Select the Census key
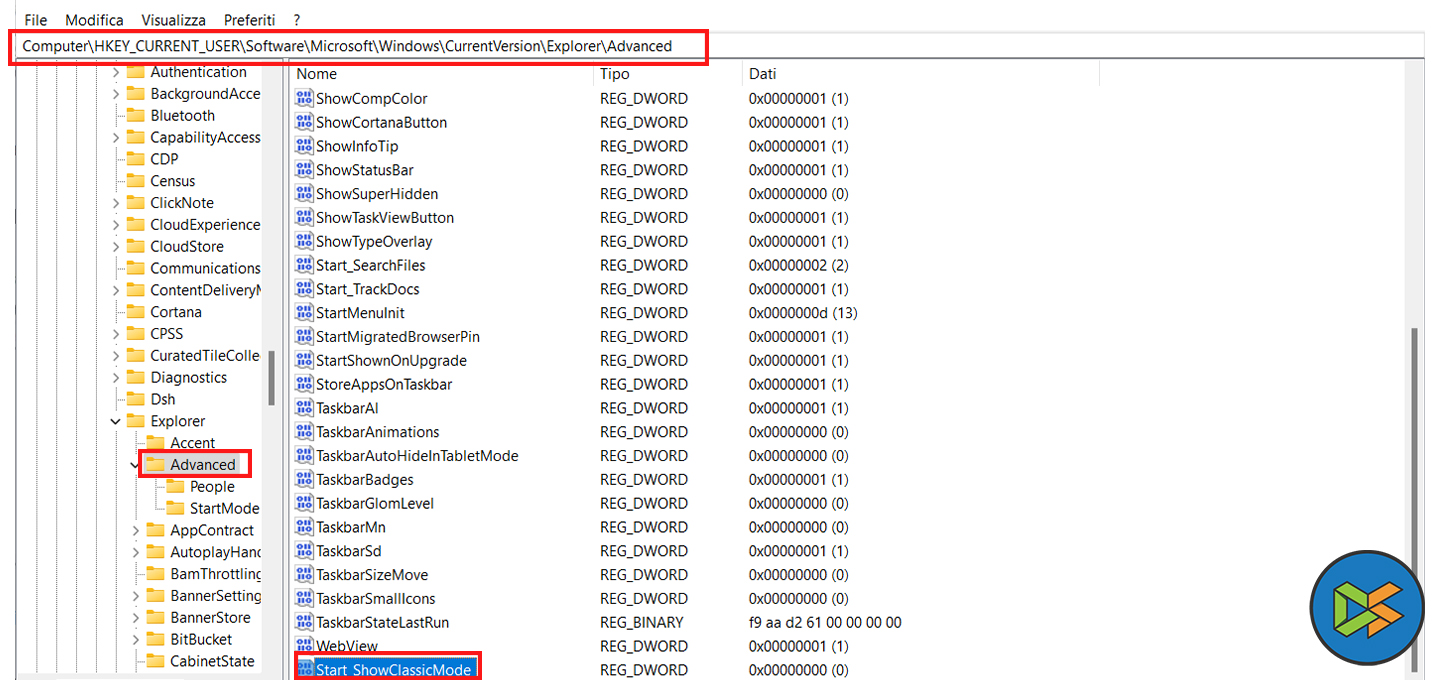 (172, 181)
